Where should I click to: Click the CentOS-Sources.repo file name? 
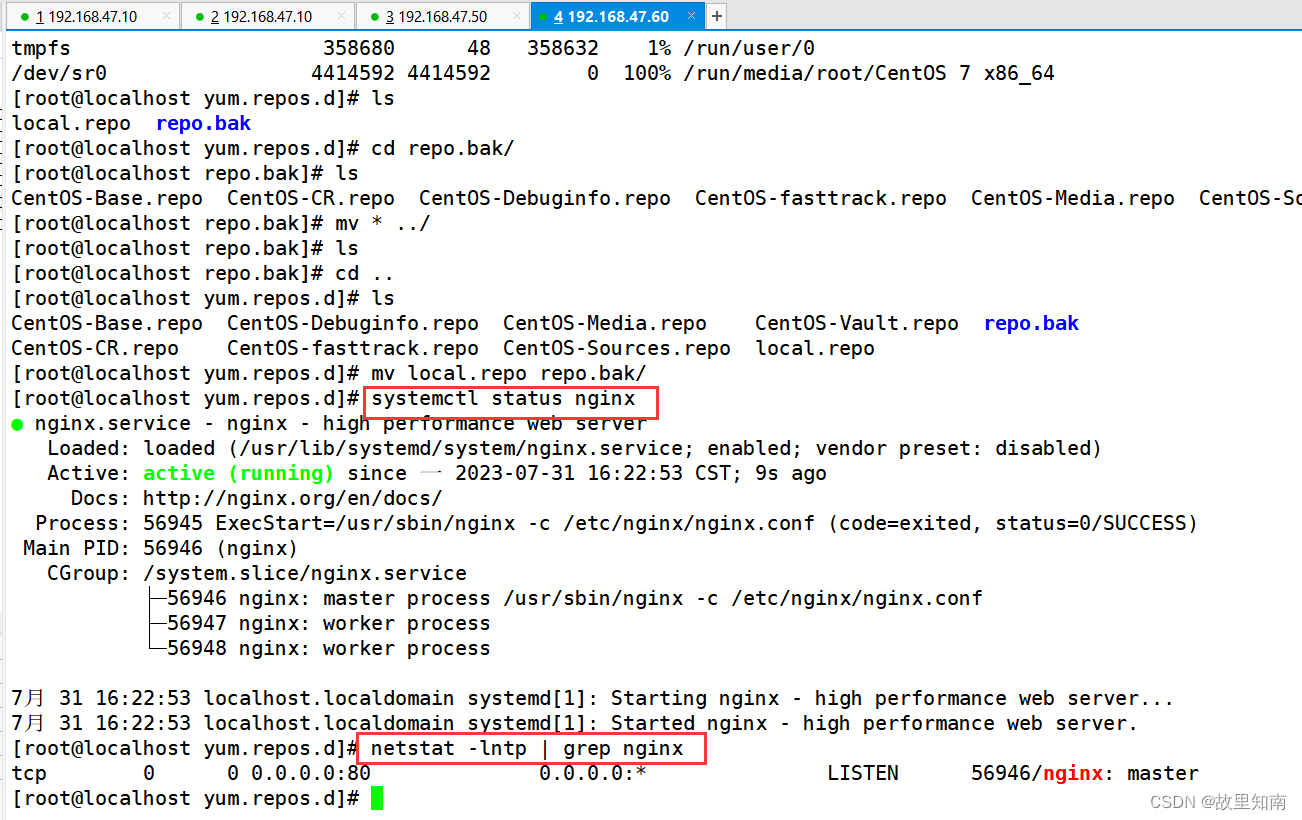tap(617, 348)
